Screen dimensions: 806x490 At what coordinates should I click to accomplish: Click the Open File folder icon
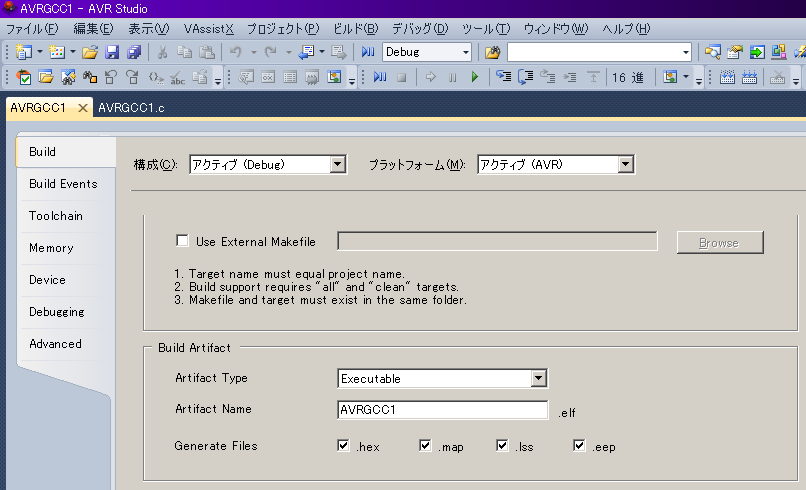[x=90, y=52]
